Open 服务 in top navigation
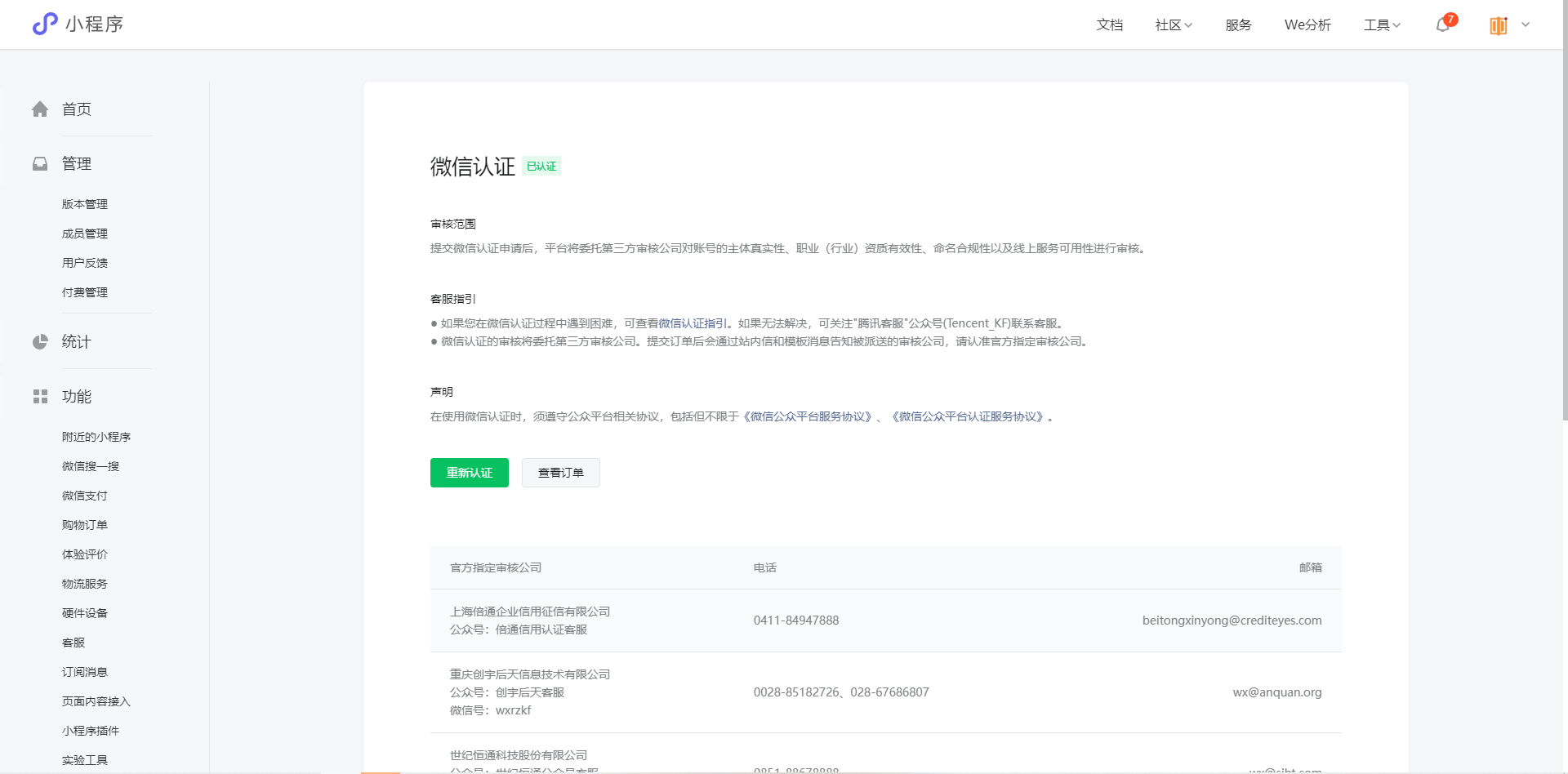Image resolution: width=1568 pixels, height=774 pixels. coord(1238,25)
